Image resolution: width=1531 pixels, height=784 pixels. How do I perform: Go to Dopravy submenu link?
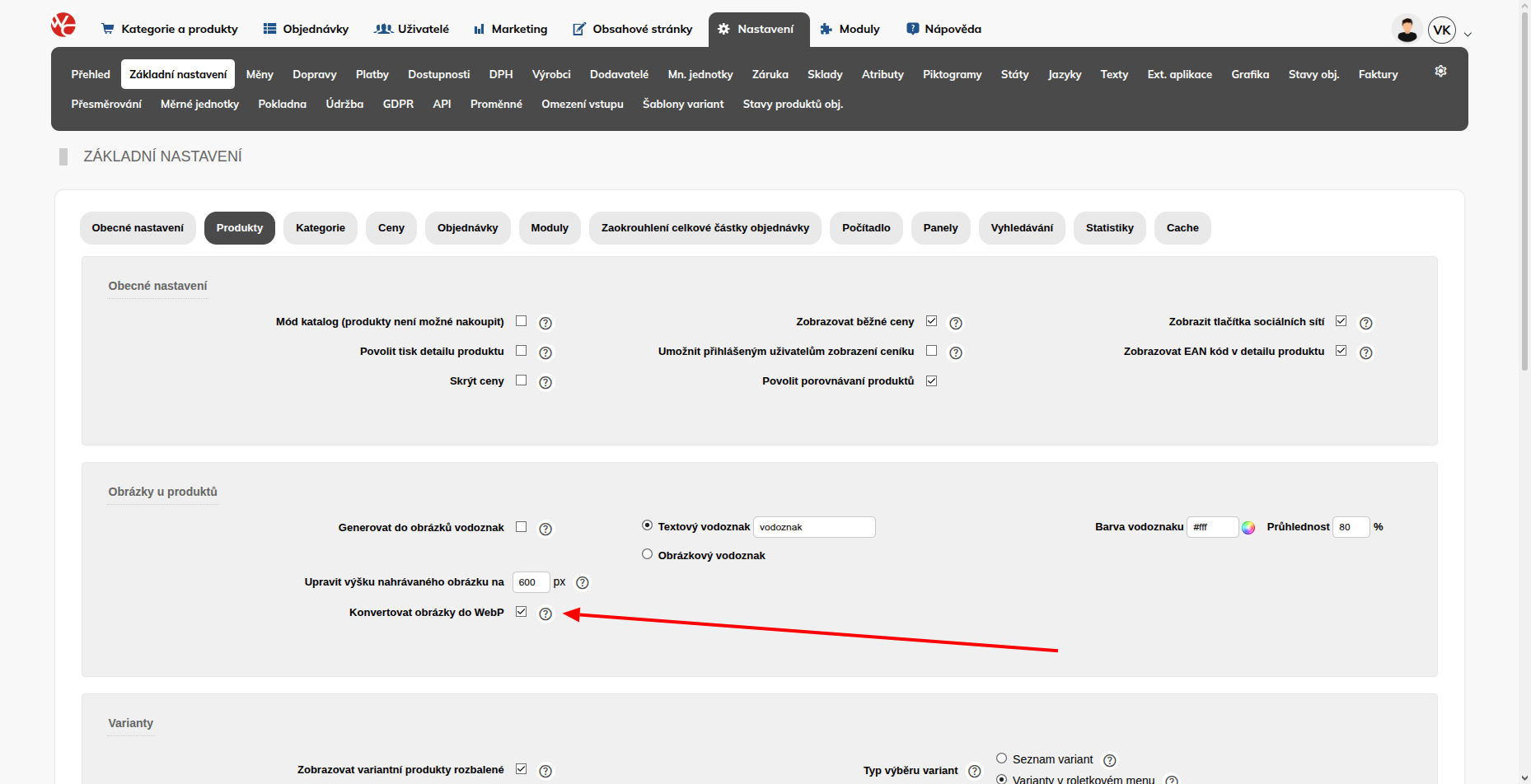315,74
